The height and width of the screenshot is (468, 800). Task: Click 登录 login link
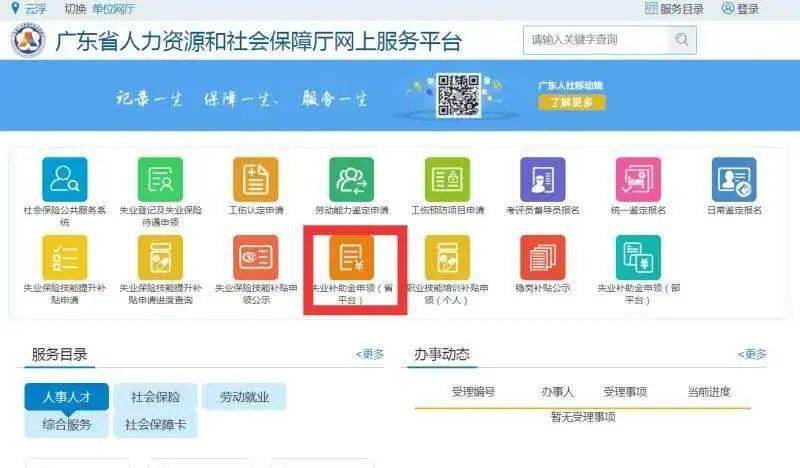[x=740, y=9]
